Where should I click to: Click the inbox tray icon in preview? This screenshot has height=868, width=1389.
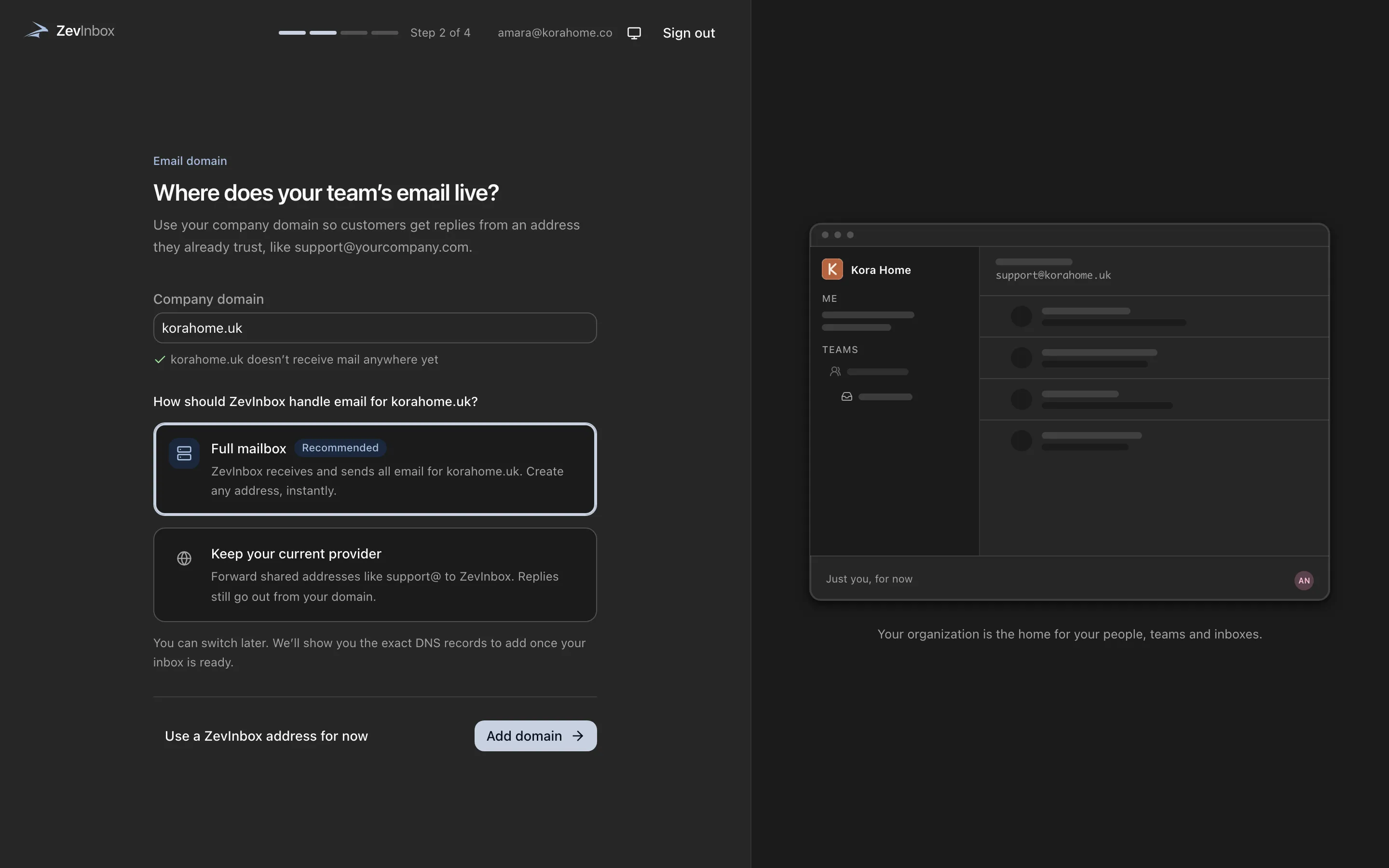click(x=846, y=396)
